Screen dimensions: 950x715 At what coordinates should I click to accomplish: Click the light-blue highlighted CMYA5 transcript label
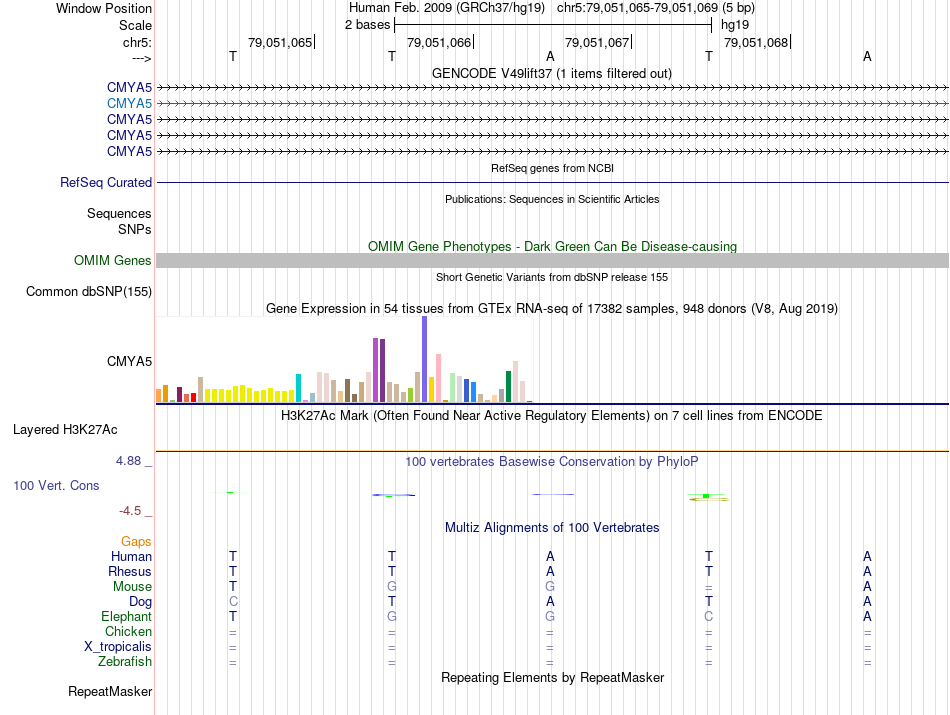(129, 104)
